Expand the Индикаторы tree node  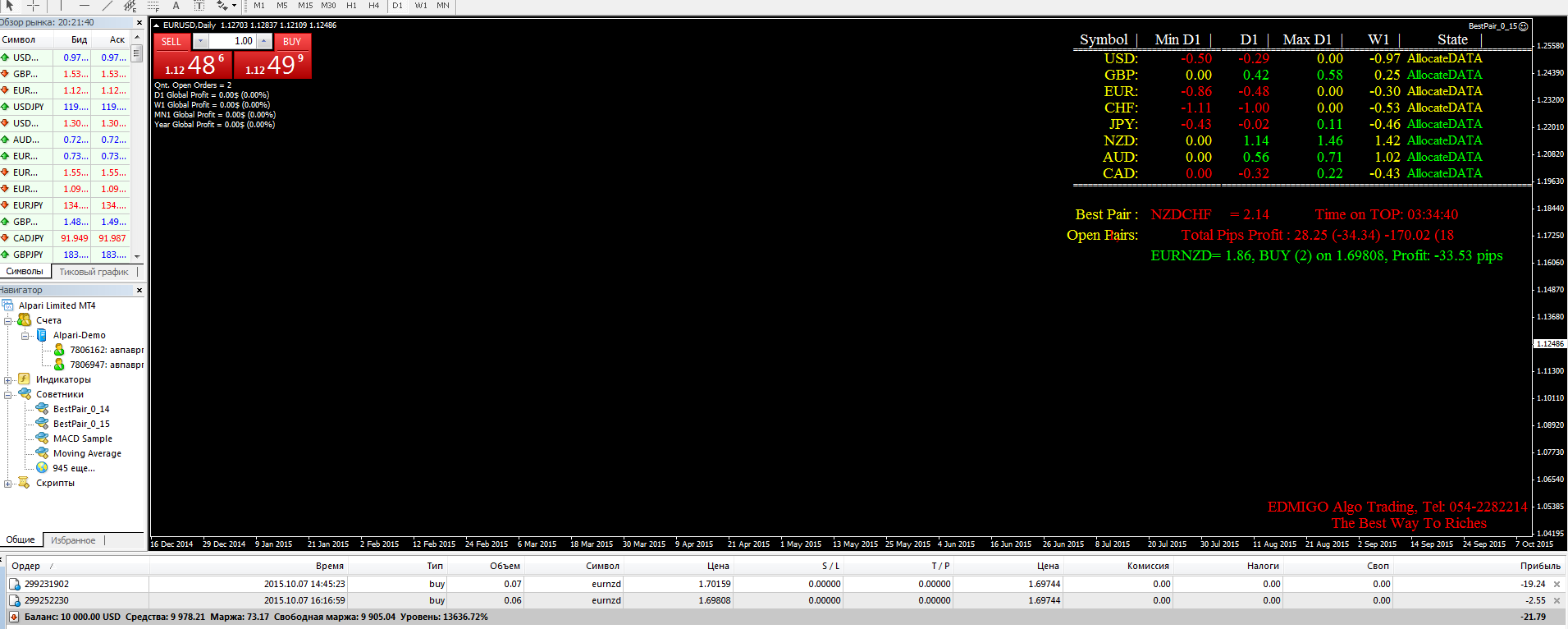(x=8, y=379)
